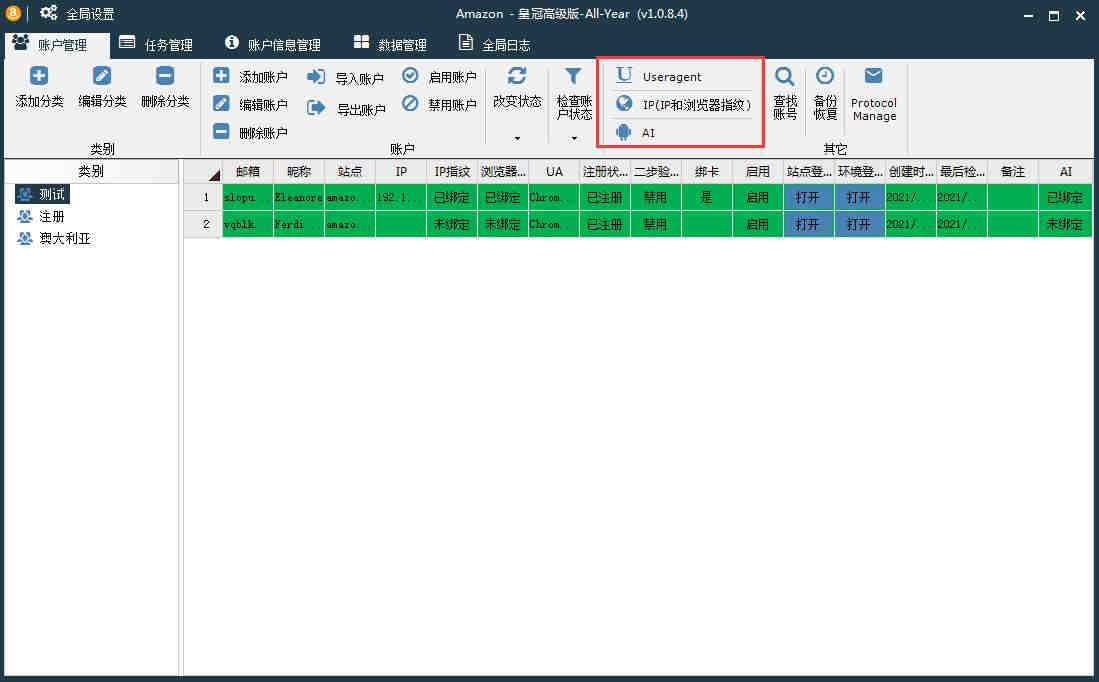Viewport: 1099px width, 682px height.
Task: Click the 编辑分类 edit category icon
Action: point(102,76)
